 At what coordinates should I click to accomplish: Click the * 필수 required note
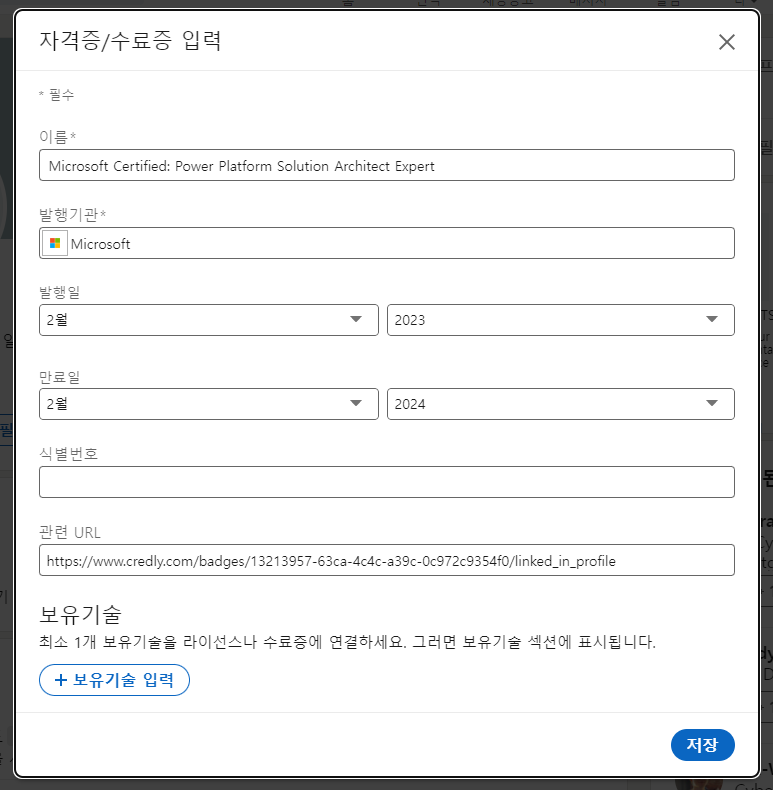click(x=56, y=94)
